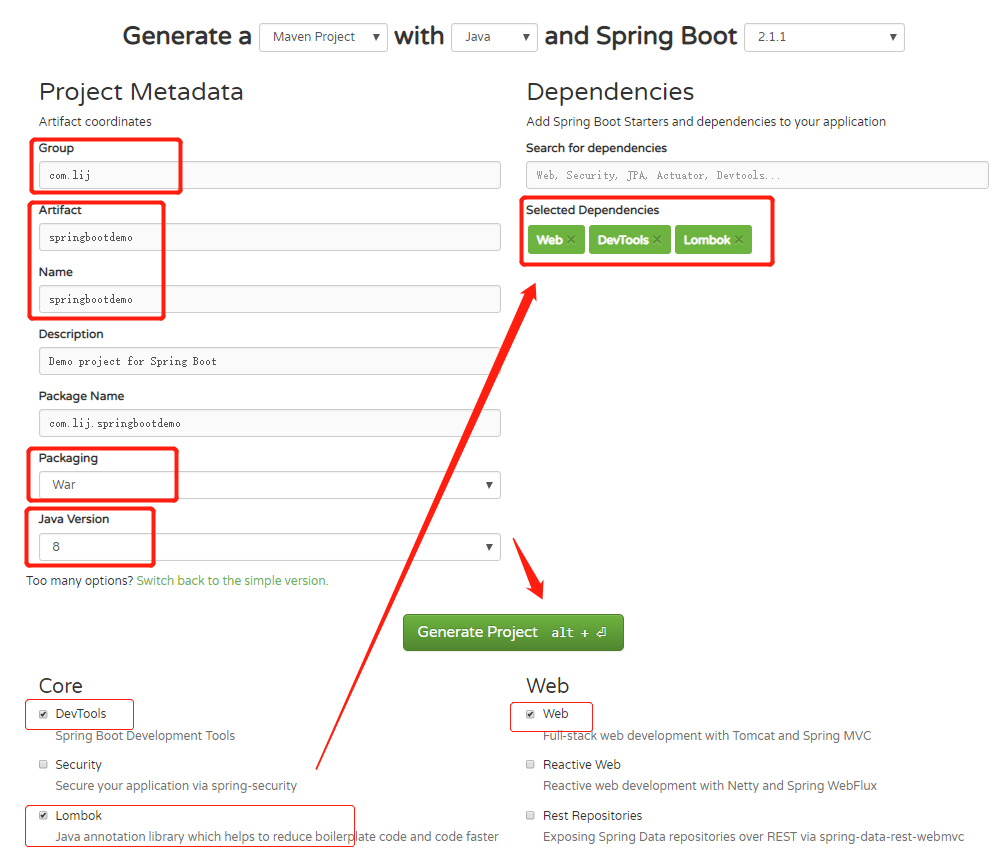The image size is (993, 857).
Task: Focus the Name input field
Action: 270,299
